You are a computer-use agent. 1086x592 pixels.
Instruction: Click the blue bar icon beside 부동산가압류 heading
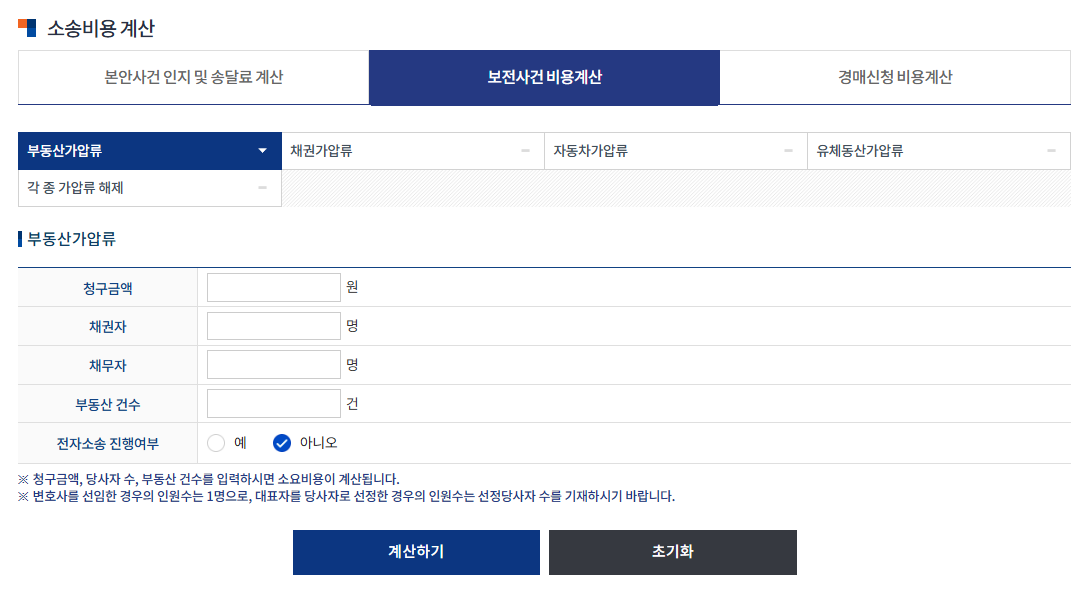(x=19, y=236)
